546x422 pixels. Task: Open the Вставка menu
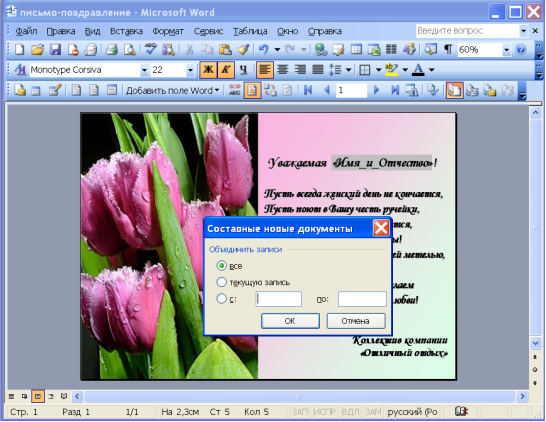tap(126, 31)
